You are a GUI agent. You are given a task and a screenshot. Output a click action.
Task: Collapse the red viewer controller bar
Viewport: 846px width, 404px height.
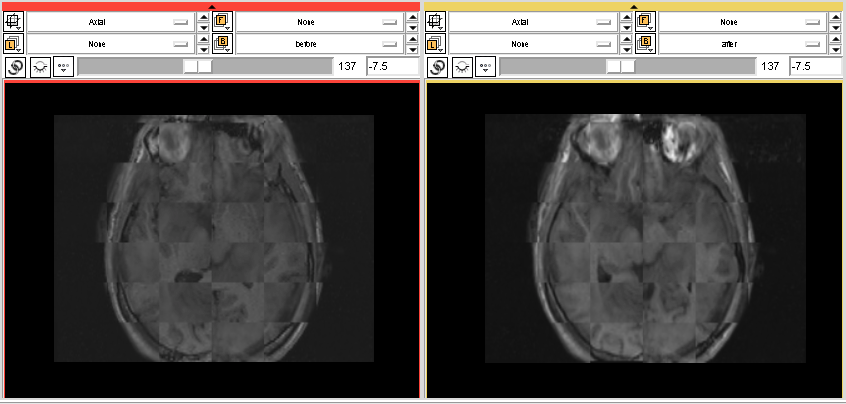tap(211, 7)
